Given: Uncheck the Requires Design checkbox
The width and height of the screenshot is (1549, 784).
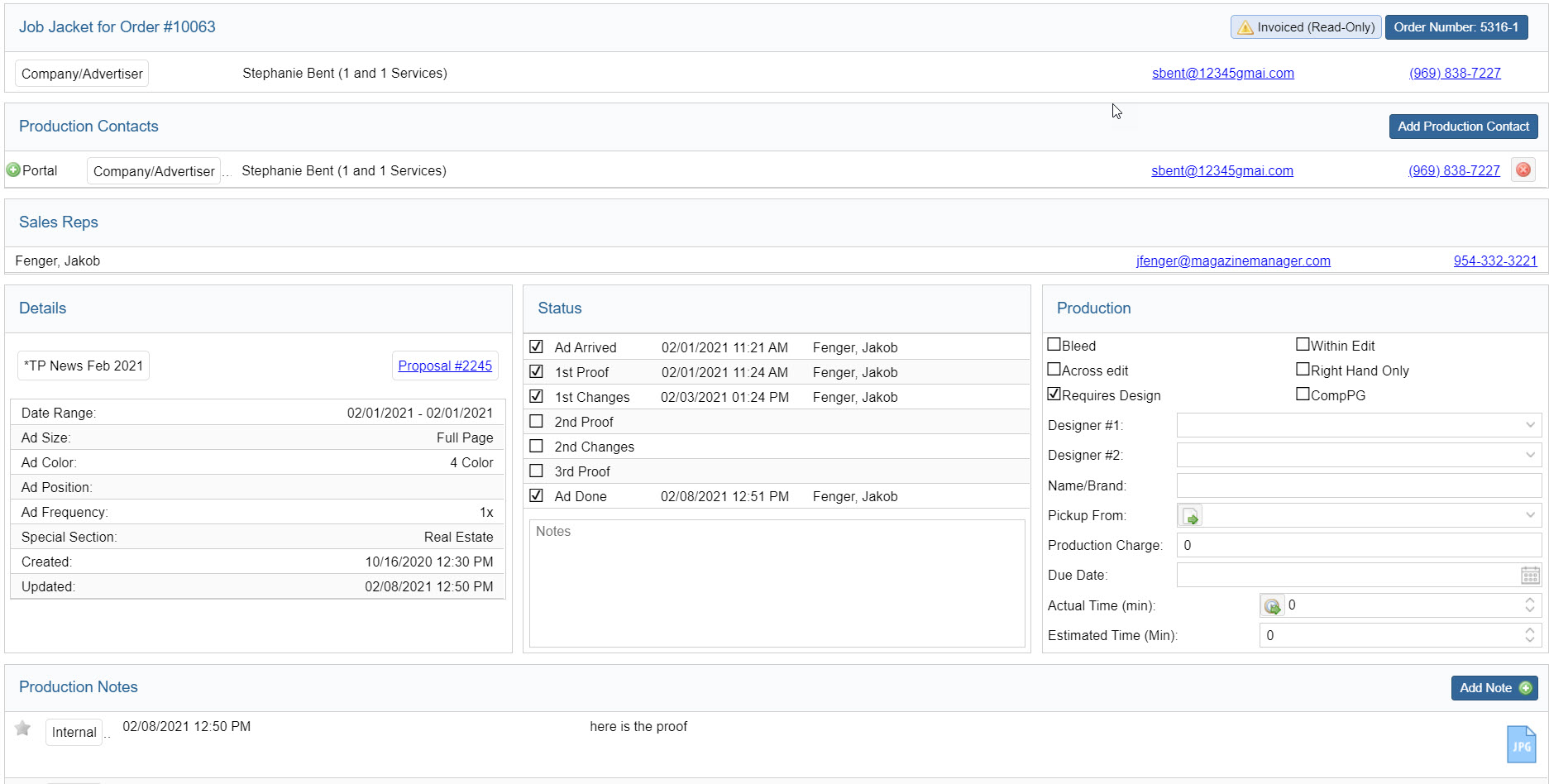Looking at the screenshot, I should click(1054, 394).
